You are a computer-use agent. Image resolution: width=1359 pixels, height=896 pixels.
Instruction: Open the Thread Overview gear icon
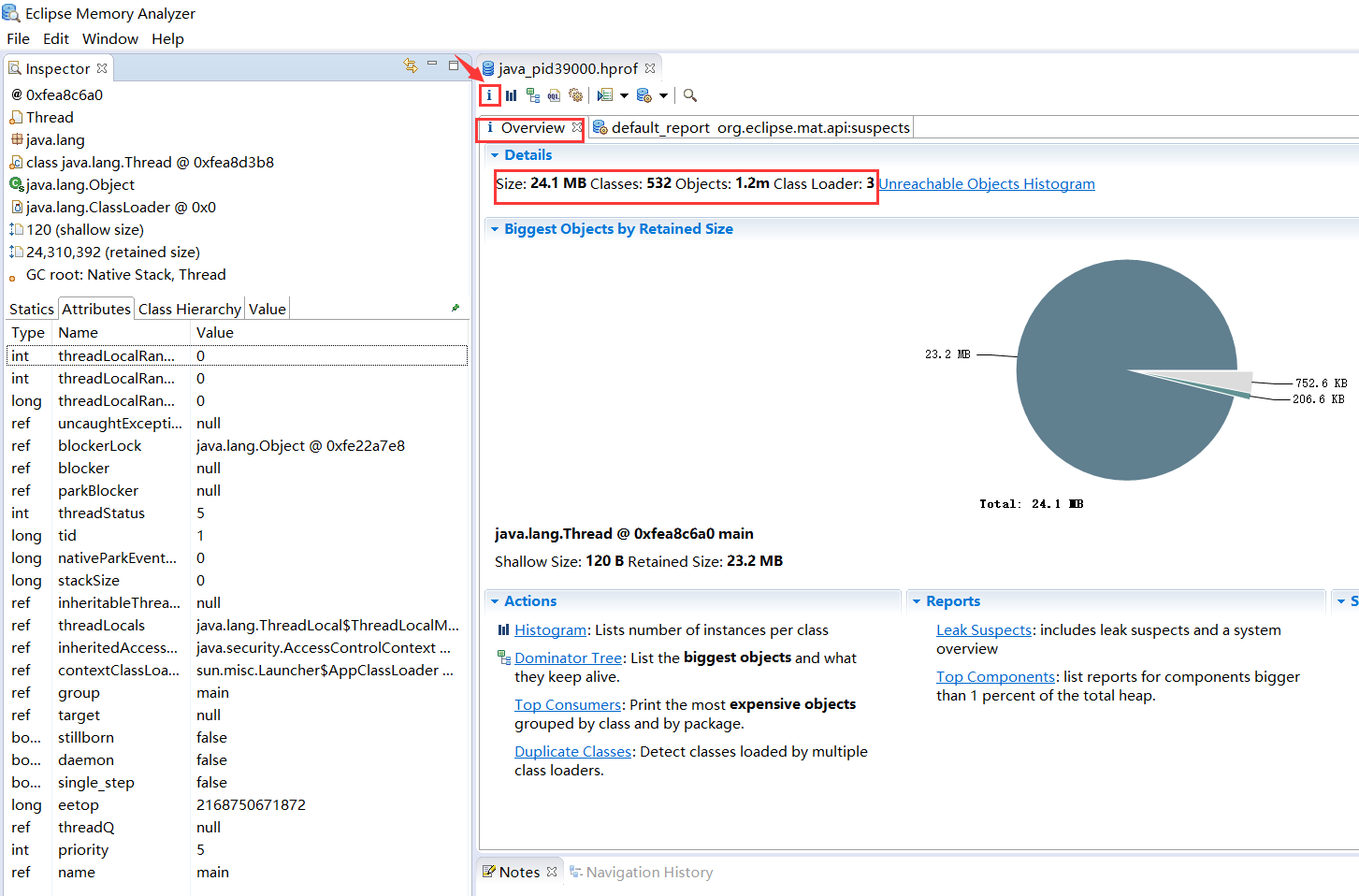(576, 95)
